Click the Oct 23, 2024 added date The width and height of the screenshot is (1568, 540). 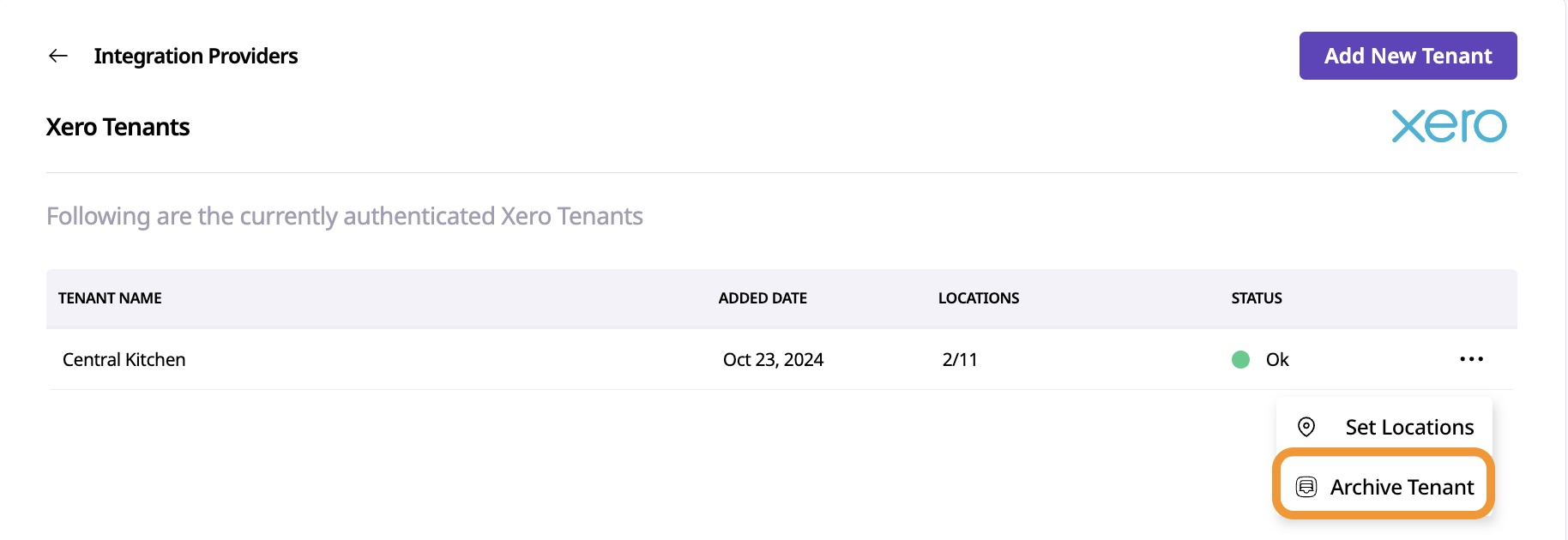(x=773, y=360)
